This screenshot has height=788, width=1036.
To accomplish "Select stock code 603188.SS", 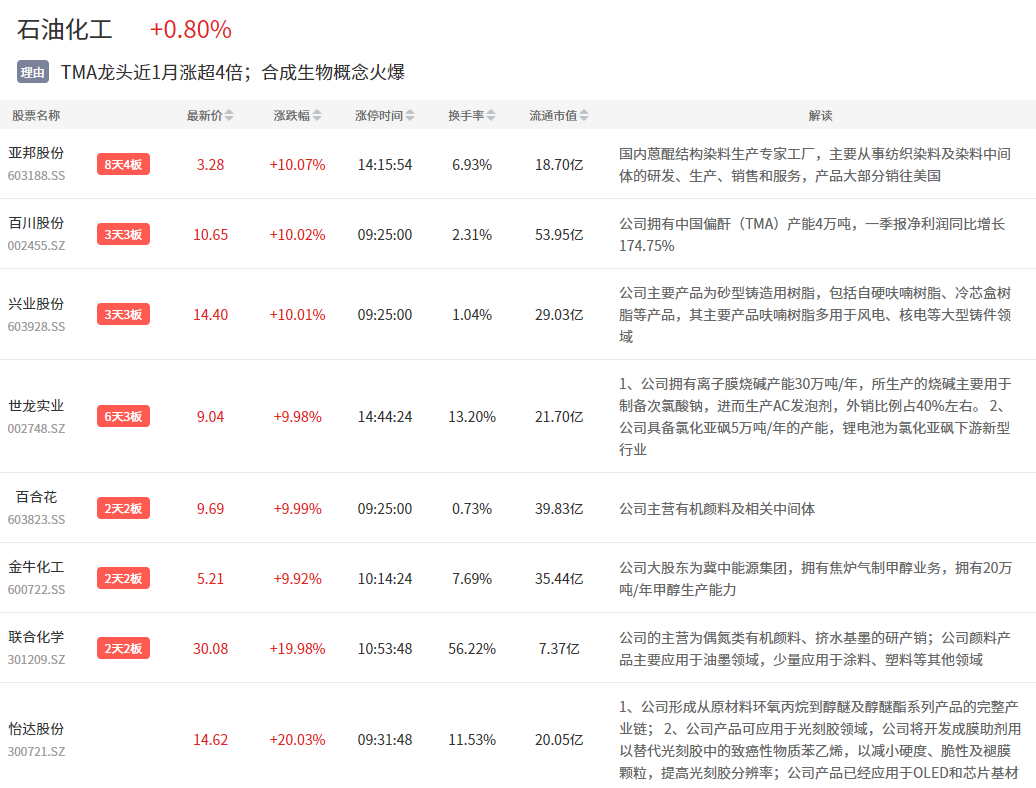I will [36, 176].
